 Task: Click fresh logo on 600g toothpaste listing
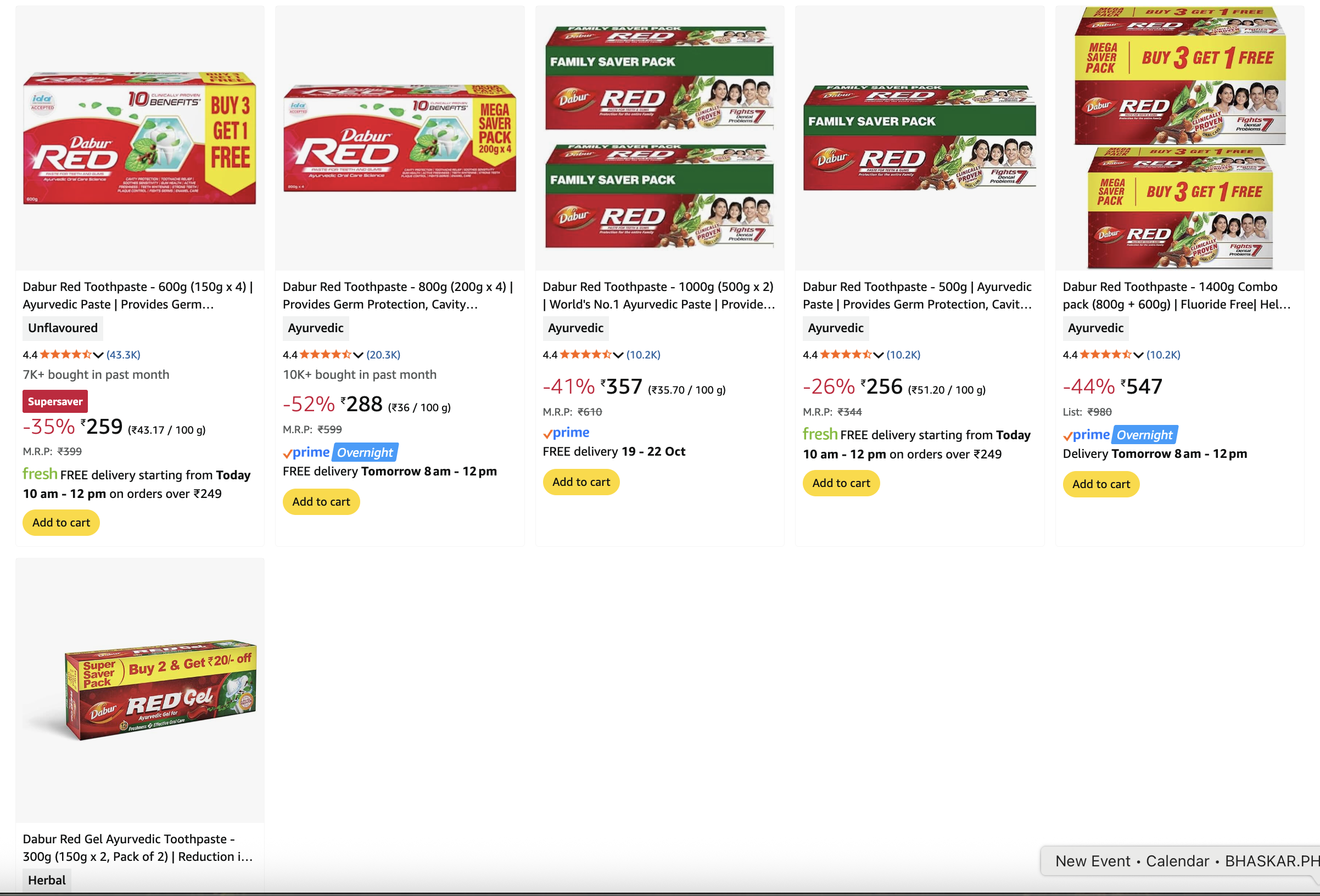point(40,474)
